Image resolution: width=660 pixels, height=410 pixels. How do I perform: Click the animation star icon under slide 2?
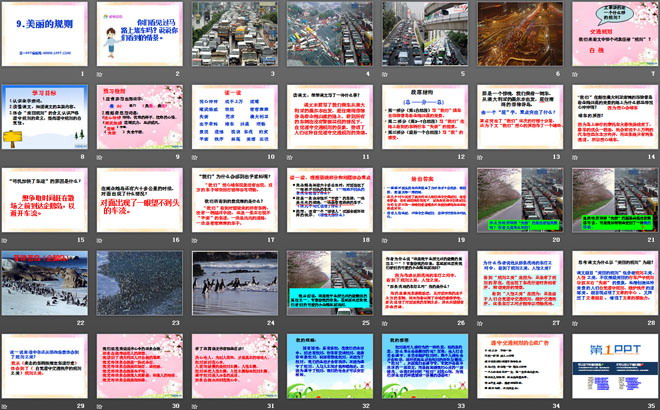[x=99, y=74]
